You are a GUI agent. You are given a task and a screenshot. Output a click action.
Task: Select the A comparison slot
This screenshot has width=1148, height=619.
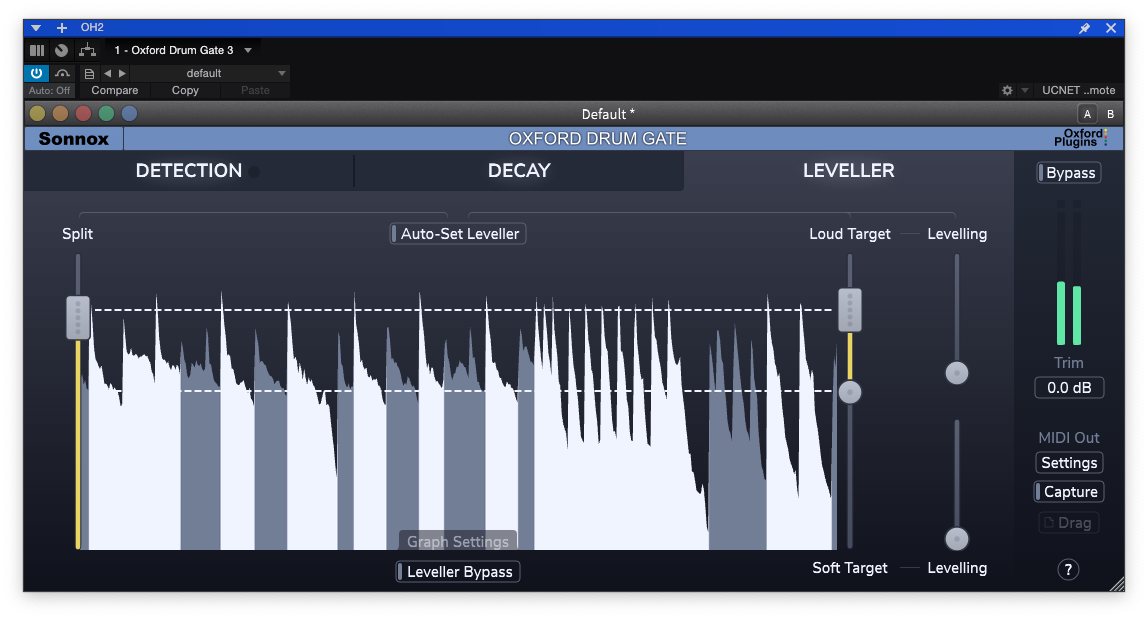[x=1087, y=114]
